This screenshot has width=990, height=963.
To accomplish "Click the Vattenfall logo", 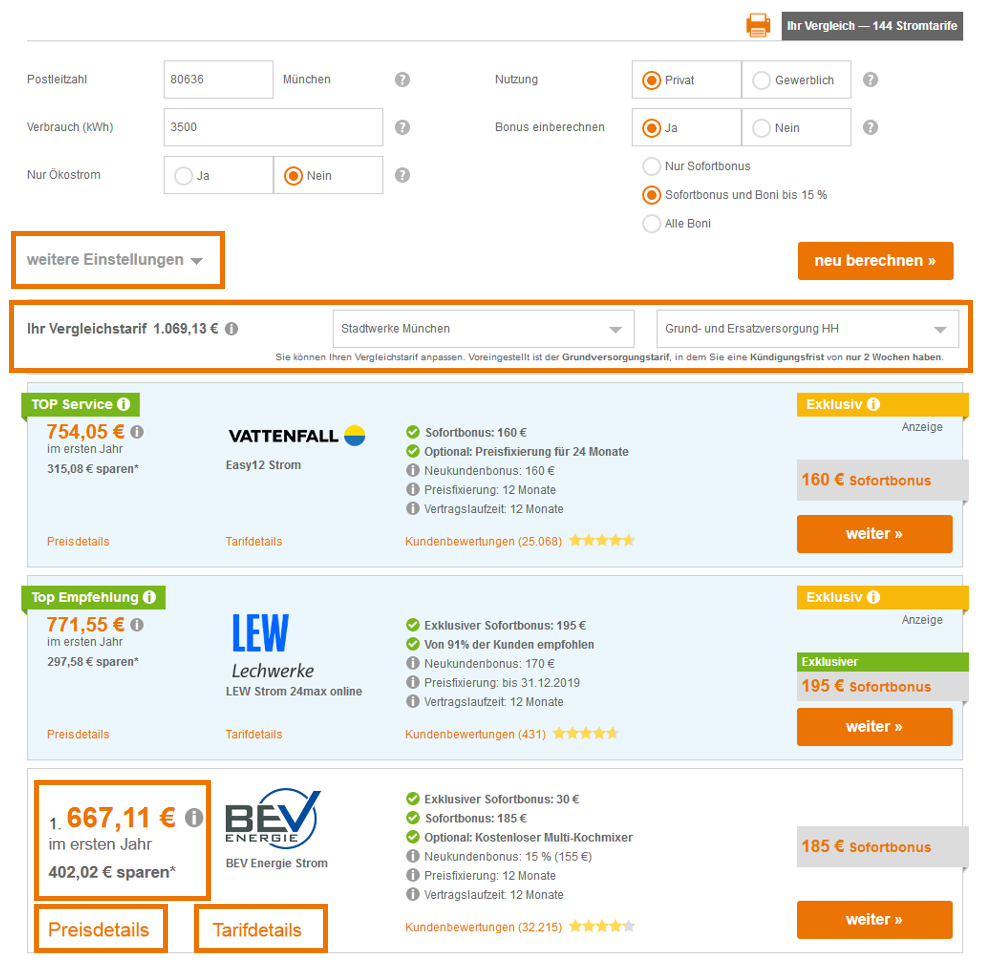I will pyautogui.click(x=297, y=436).
